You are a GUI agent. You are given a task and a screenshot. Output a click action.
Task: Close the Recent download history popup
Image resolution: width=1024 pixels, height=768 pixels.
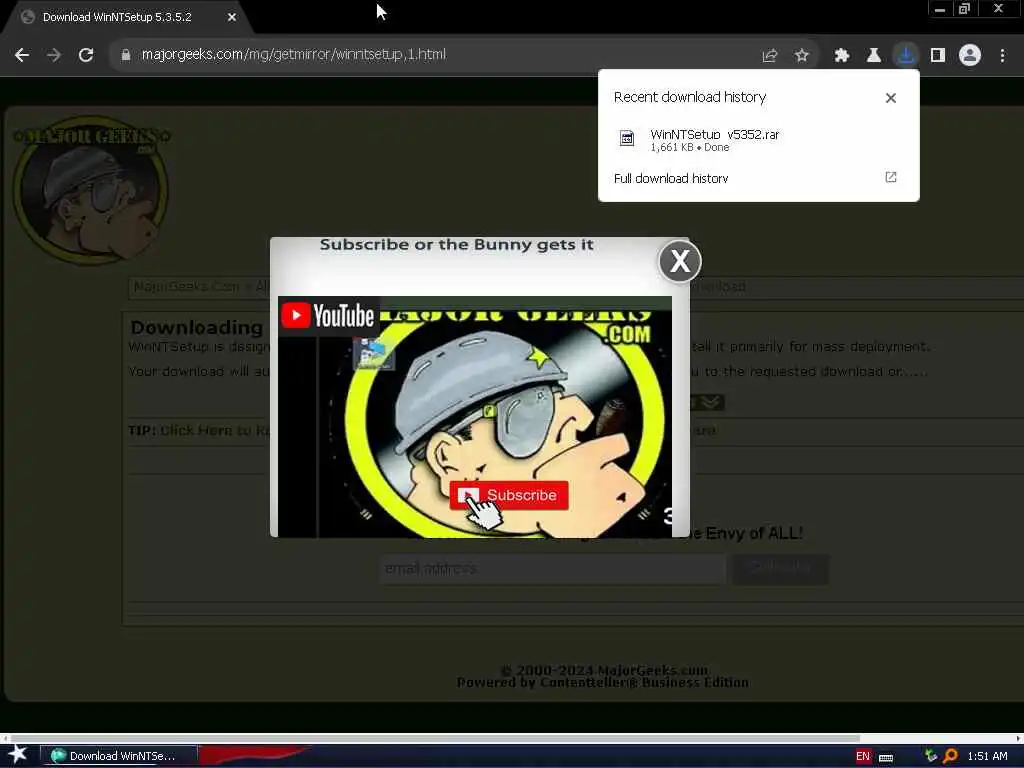click(x=891, y=98)
